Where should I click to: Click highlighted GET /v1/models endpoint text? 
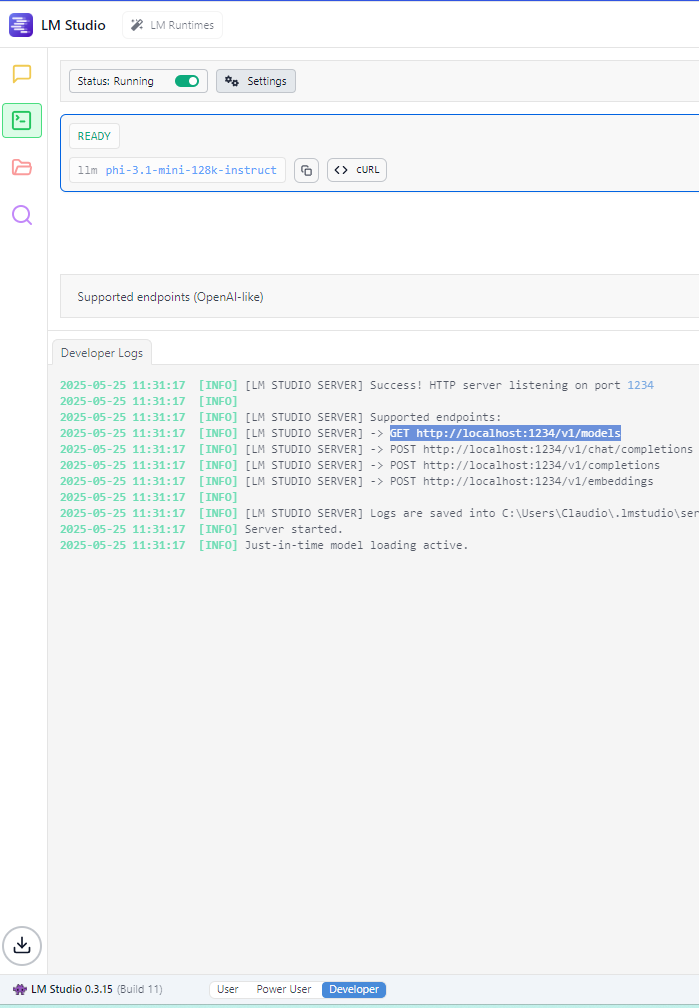click(x=505, y=433)
